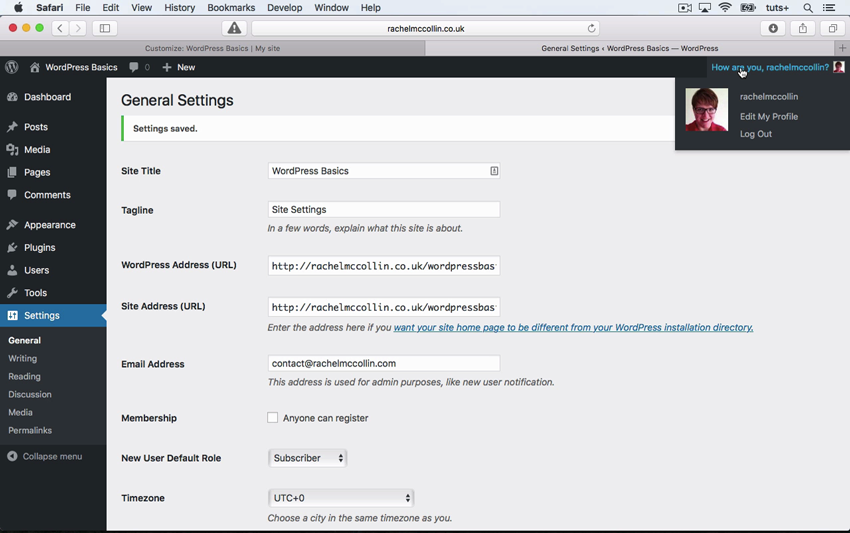Open the Apple menu

click(18, 8)
